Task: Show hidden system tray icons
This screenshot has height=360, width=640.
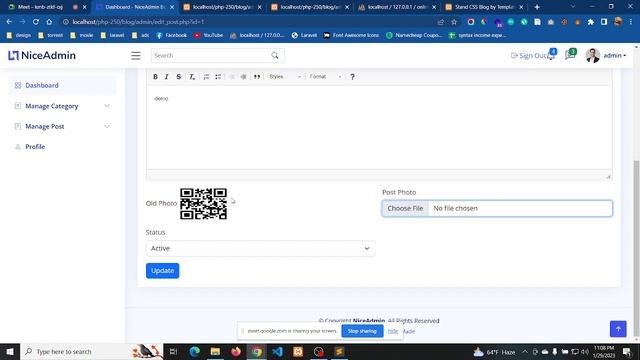Action: 525,351
